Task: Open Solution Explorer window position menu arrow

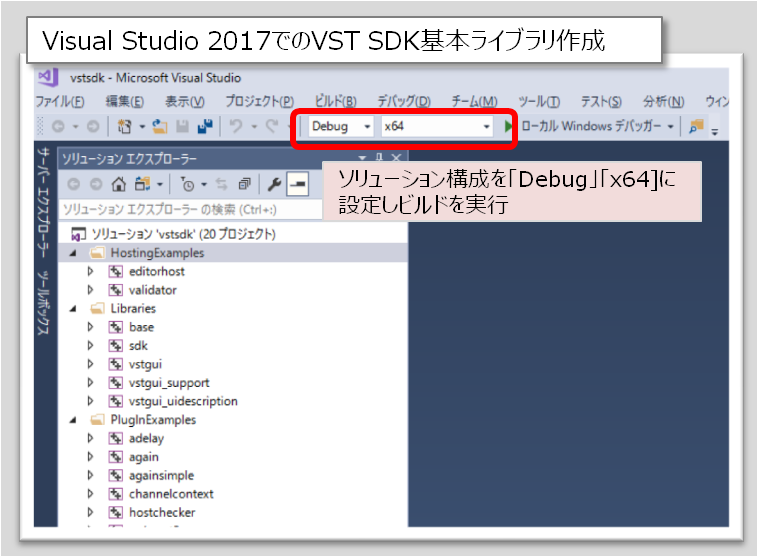Action: point(363,157)
